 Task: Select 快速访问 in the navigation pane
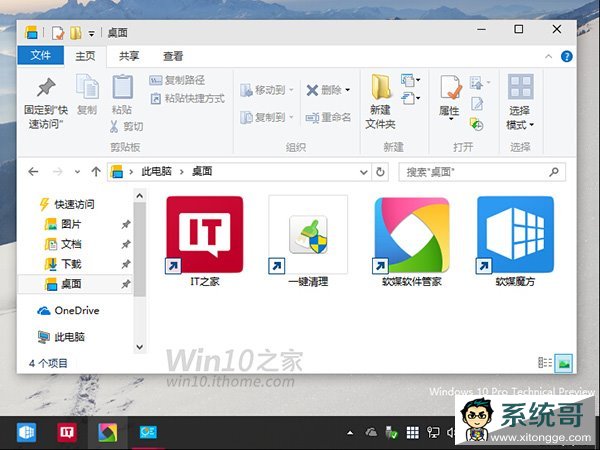click(67, 204)
